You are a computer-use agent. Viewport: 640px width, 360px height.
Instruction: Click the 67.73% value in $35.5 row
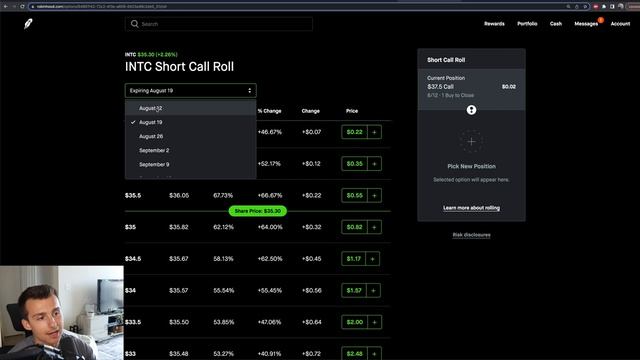coord(223,196)
